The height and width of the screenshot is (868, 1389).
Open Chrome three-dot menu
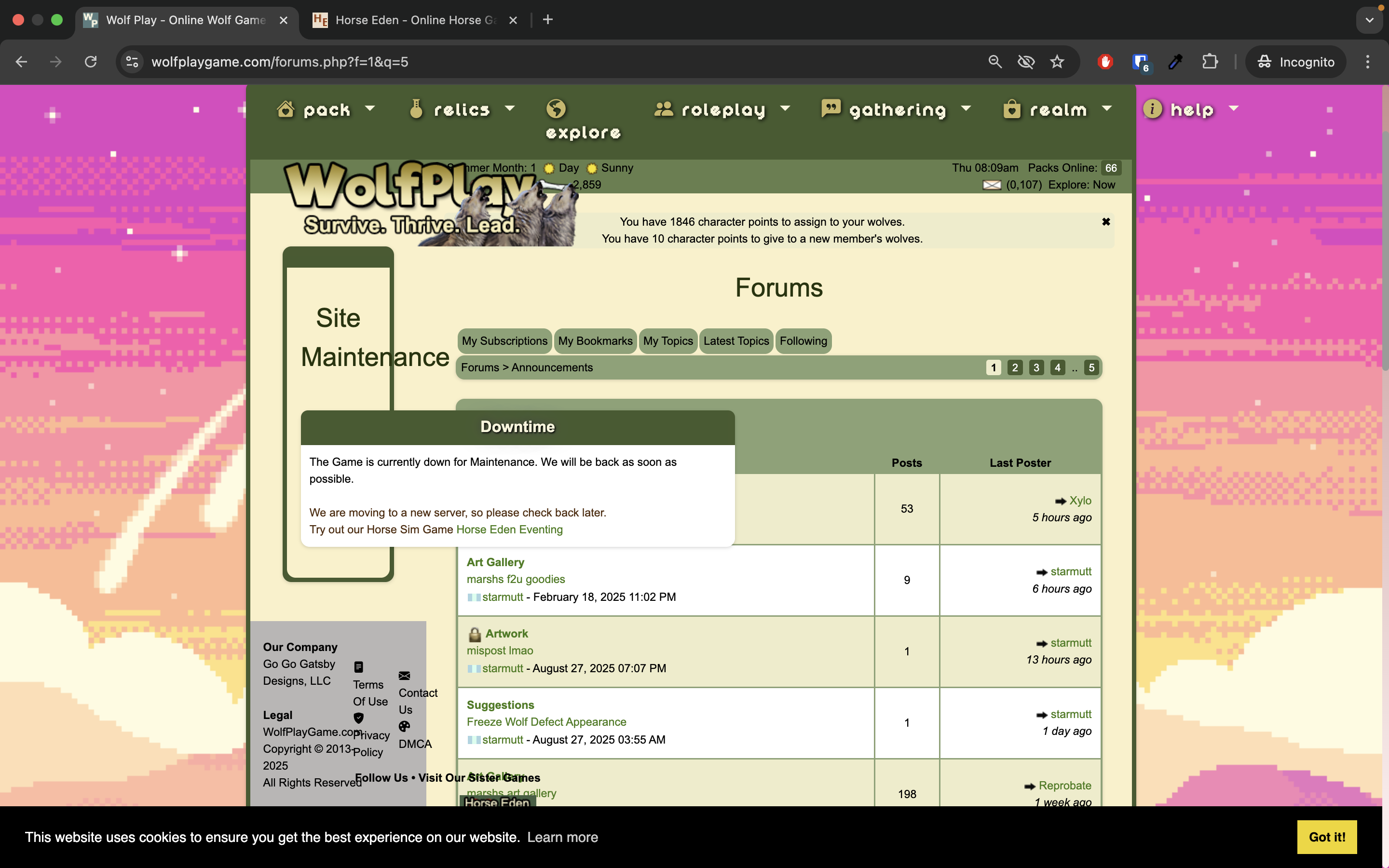point(1368,61)
